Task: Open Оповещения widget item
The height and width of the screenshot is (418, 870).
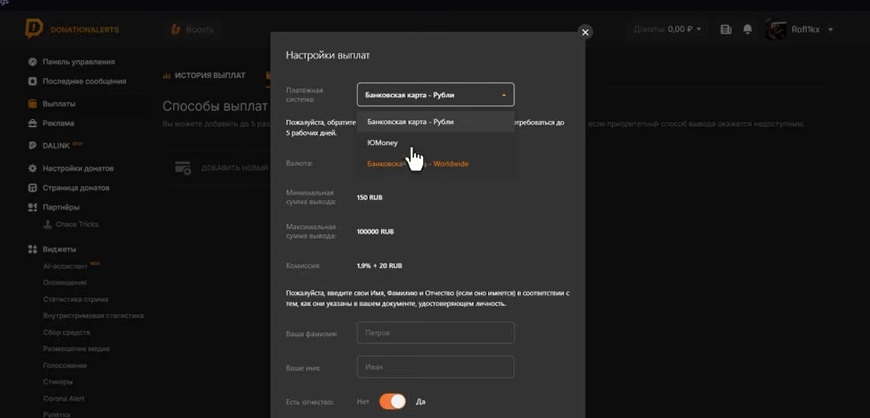Action: 64,283
